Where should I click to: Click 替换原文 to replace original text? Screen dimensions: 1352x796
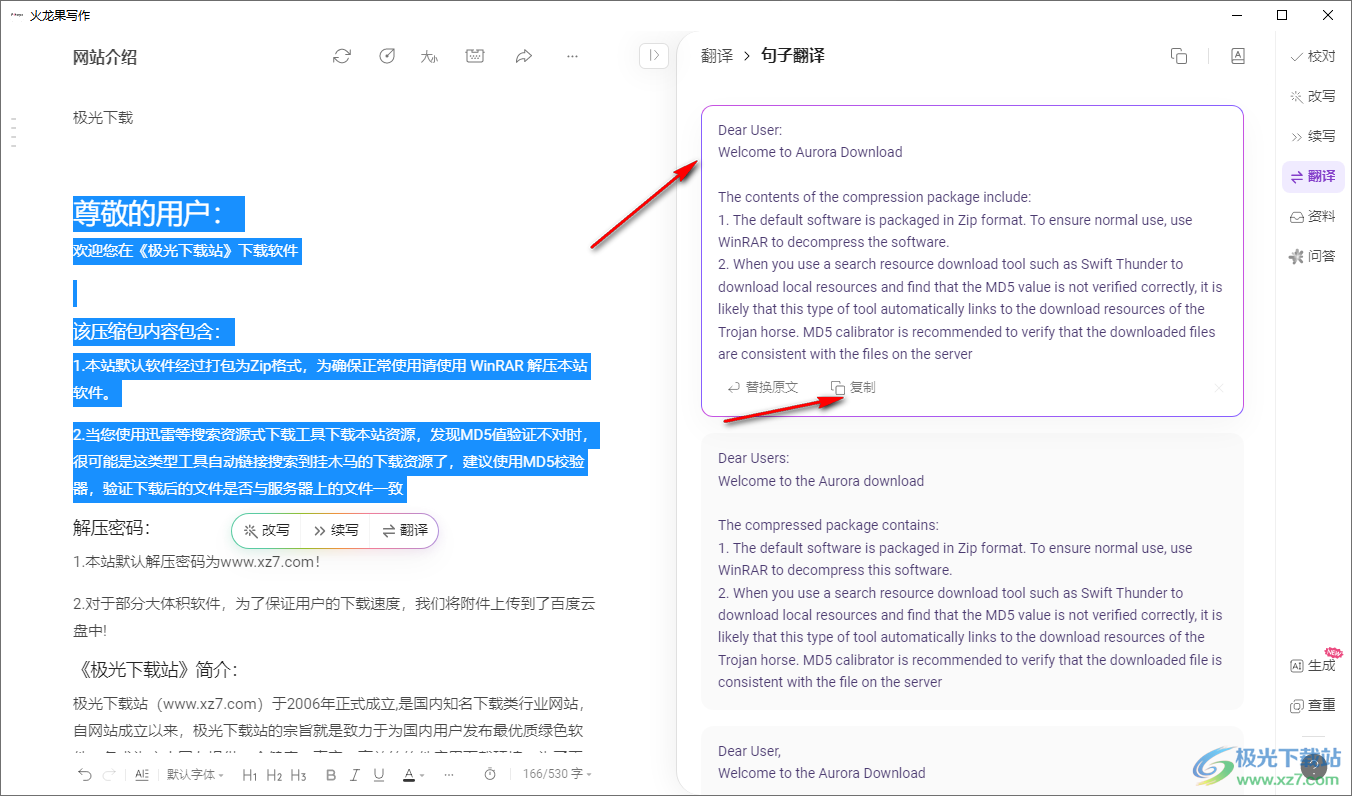(762, 387)
